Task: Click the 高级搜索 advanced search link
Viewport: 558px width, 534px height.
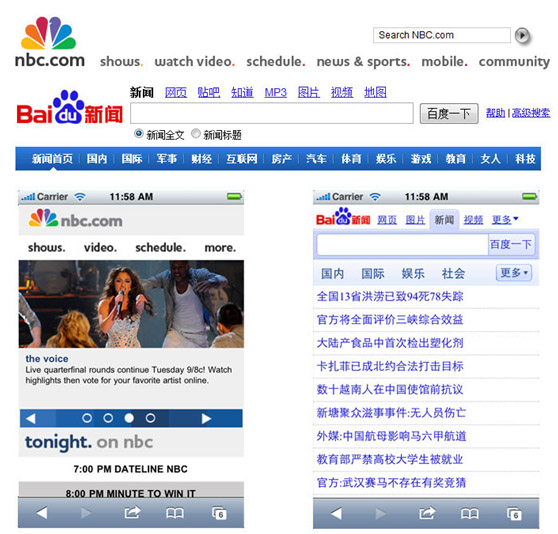Action: [531, 113]
